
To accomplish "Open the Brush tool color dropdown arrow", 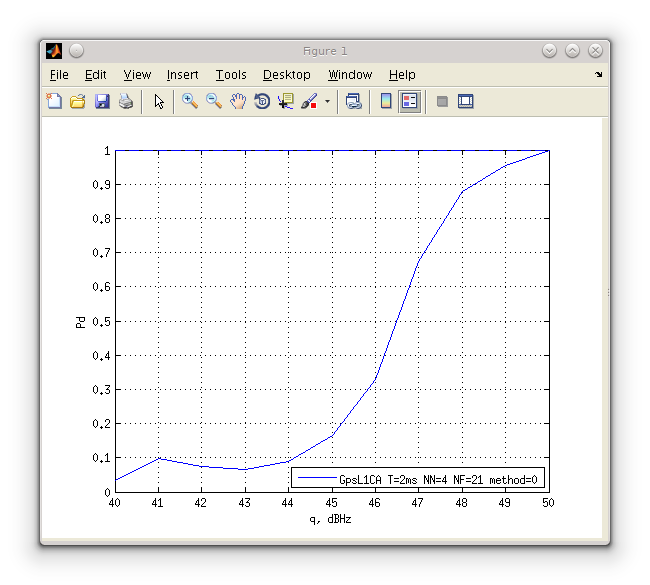I will pyautogui.click(x=327, y=102).
